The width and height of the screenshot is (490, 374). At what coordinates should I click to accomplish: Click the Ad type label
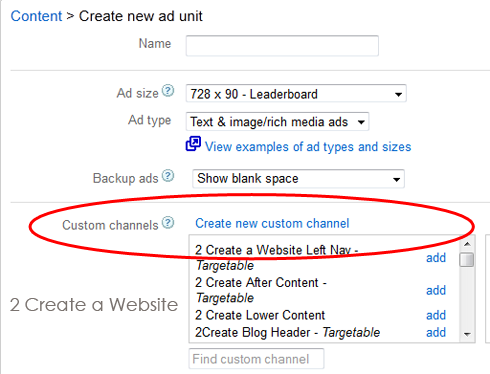pyautogui.click(x=150, y=120)
